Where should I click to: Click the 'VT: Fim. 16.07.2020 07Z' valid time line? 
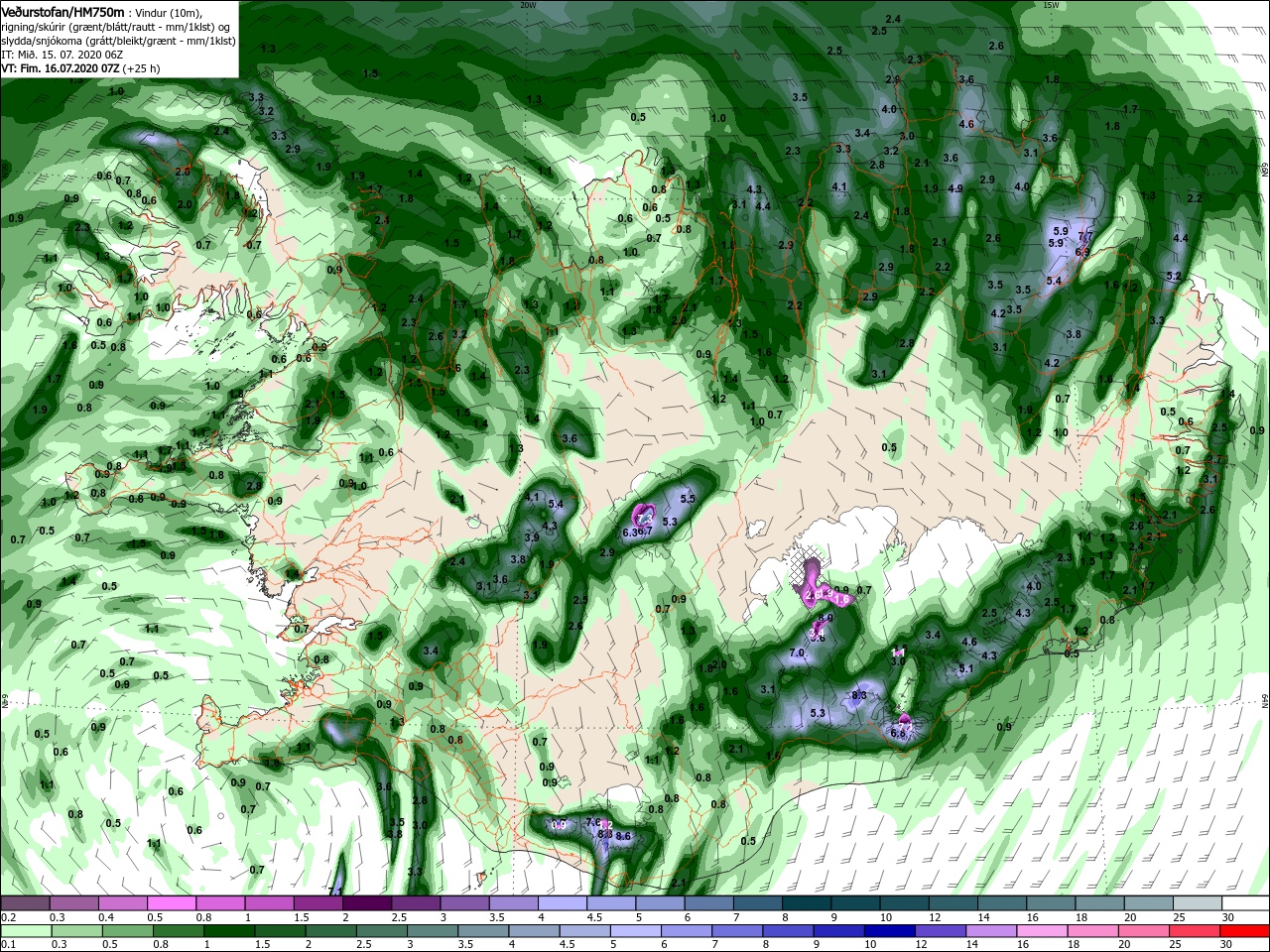coord(61,68)
